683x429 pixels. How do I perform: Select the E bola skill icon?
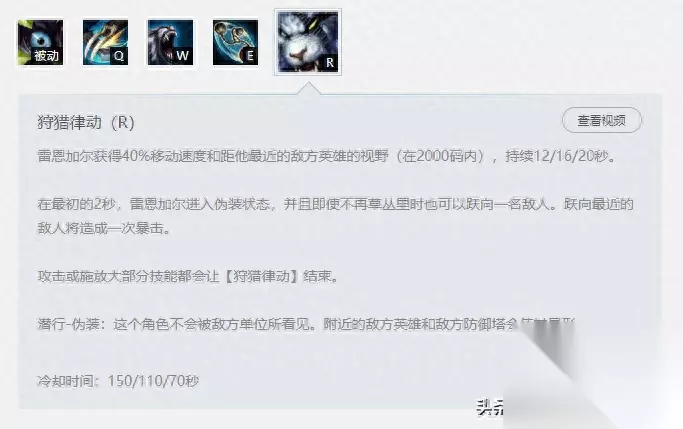click(x=235, y=43)
